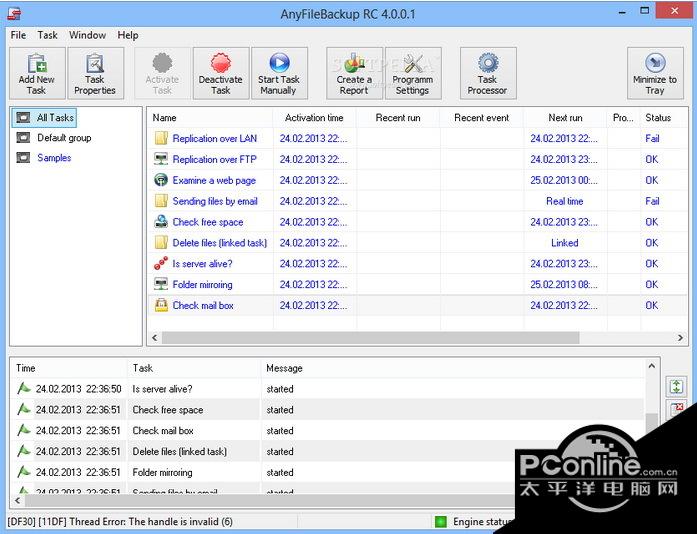
Task: Select the log entry for Folder mirroring
Action: (x=328, y=473)
